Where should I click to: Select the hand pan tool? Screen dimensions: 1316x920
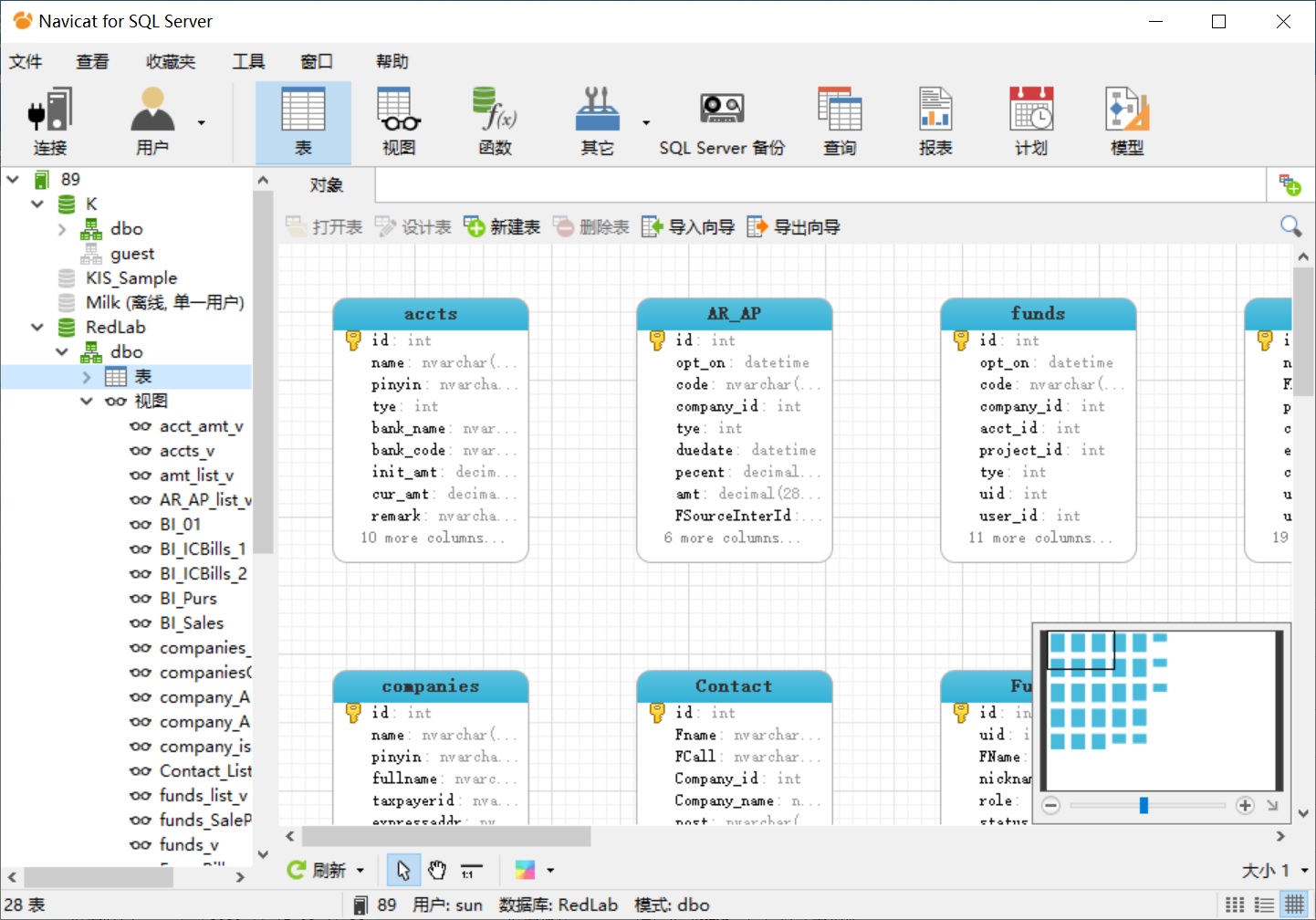pyautogui.click(x=437, y=871)
